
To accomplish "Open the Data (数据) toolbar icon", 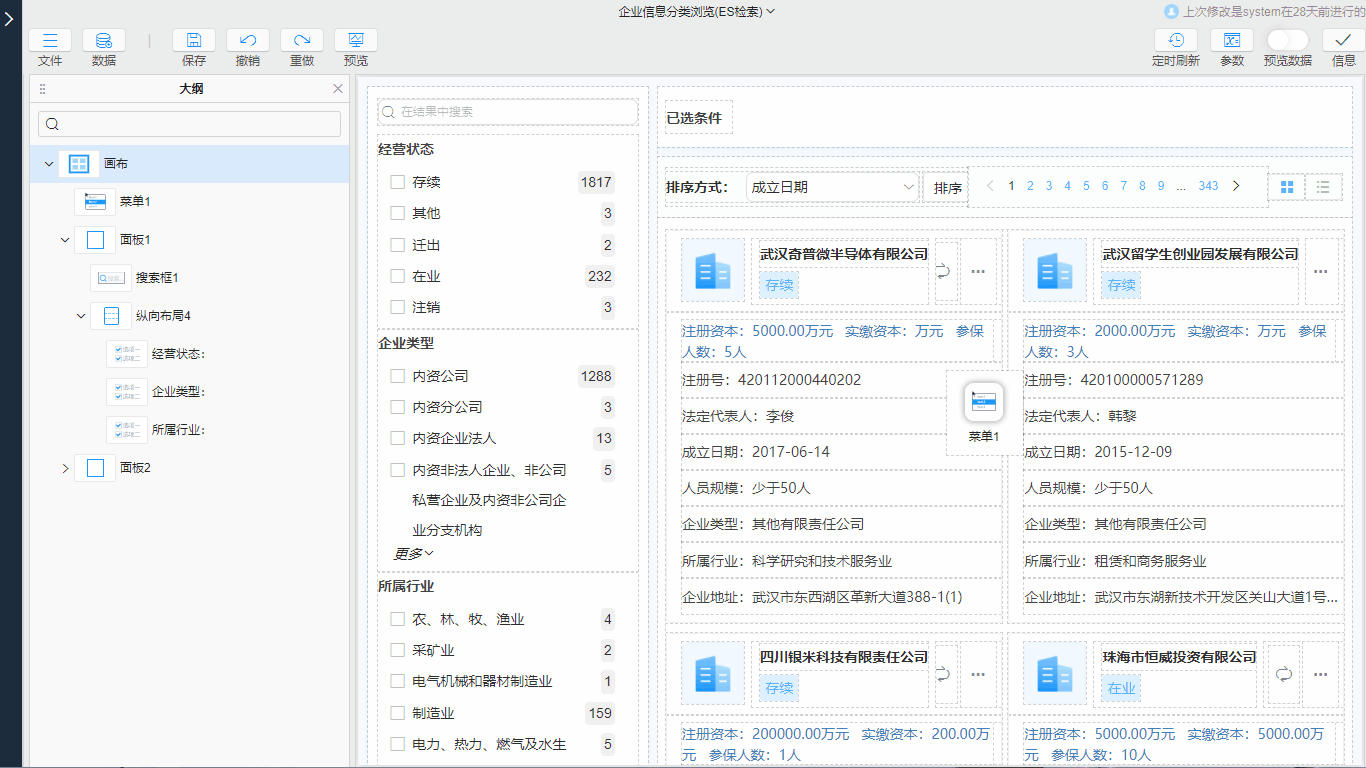I will (104, 41).
